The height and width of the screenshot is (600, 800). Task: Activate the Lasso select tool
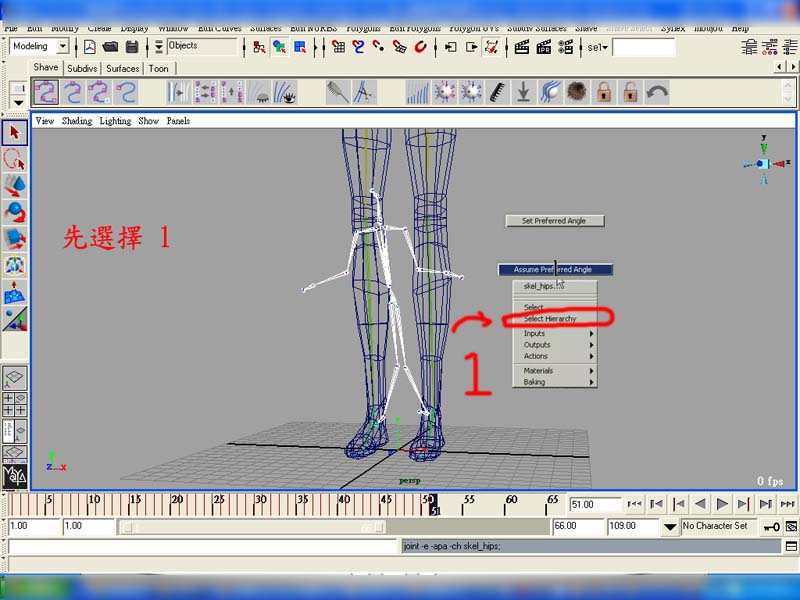[x=14, y=160]
